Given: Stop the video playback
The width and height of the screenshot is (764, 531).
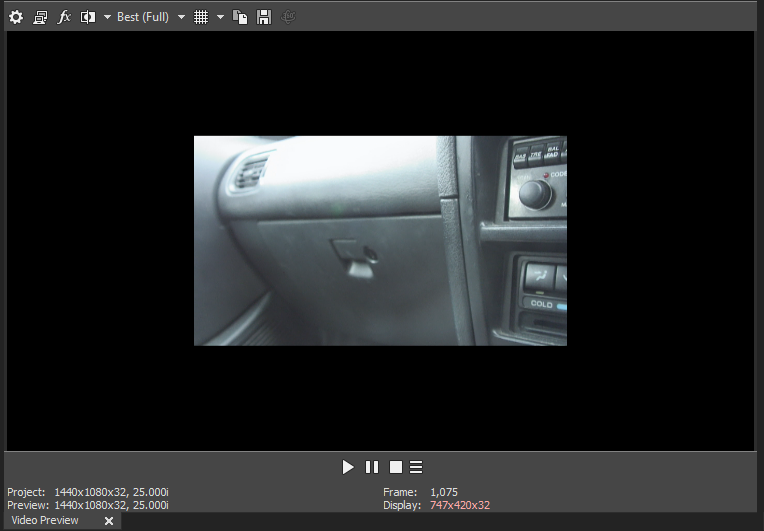Looking at the screenshot, I should point(396,467).
